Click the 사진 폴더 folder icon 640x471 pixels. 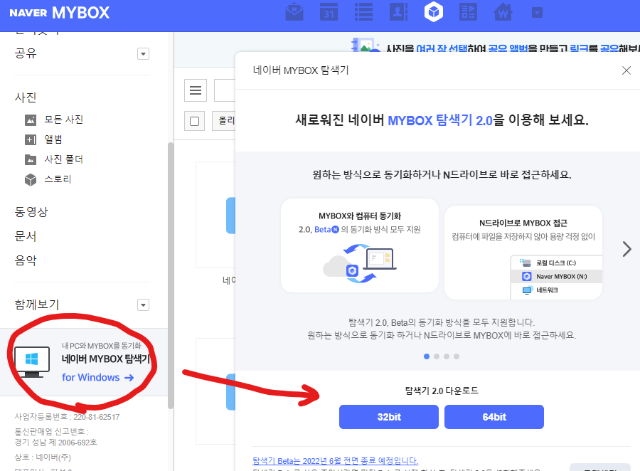(x=31, y=160)
